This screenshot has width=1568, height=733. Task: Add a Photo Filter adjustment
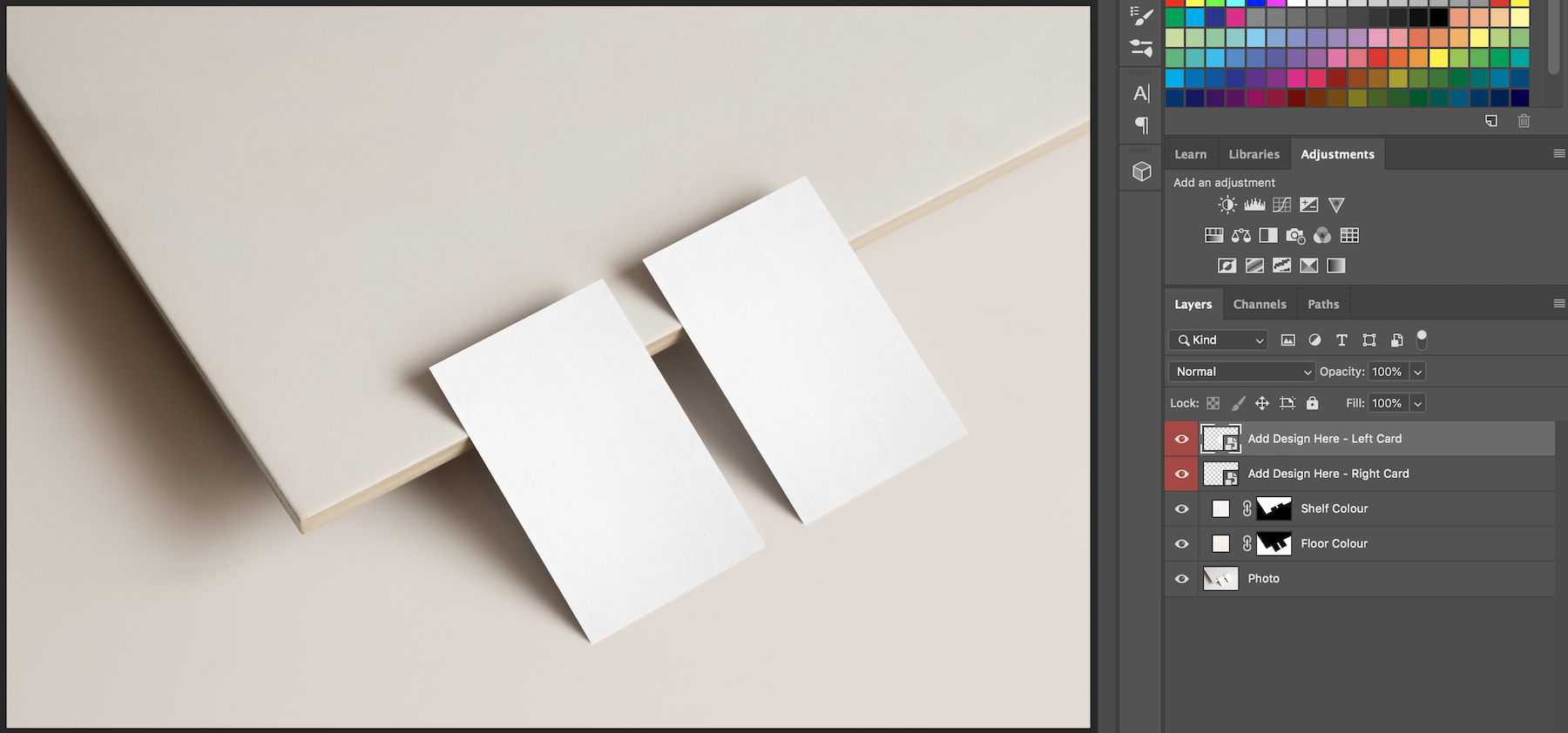pos(1295,236)
